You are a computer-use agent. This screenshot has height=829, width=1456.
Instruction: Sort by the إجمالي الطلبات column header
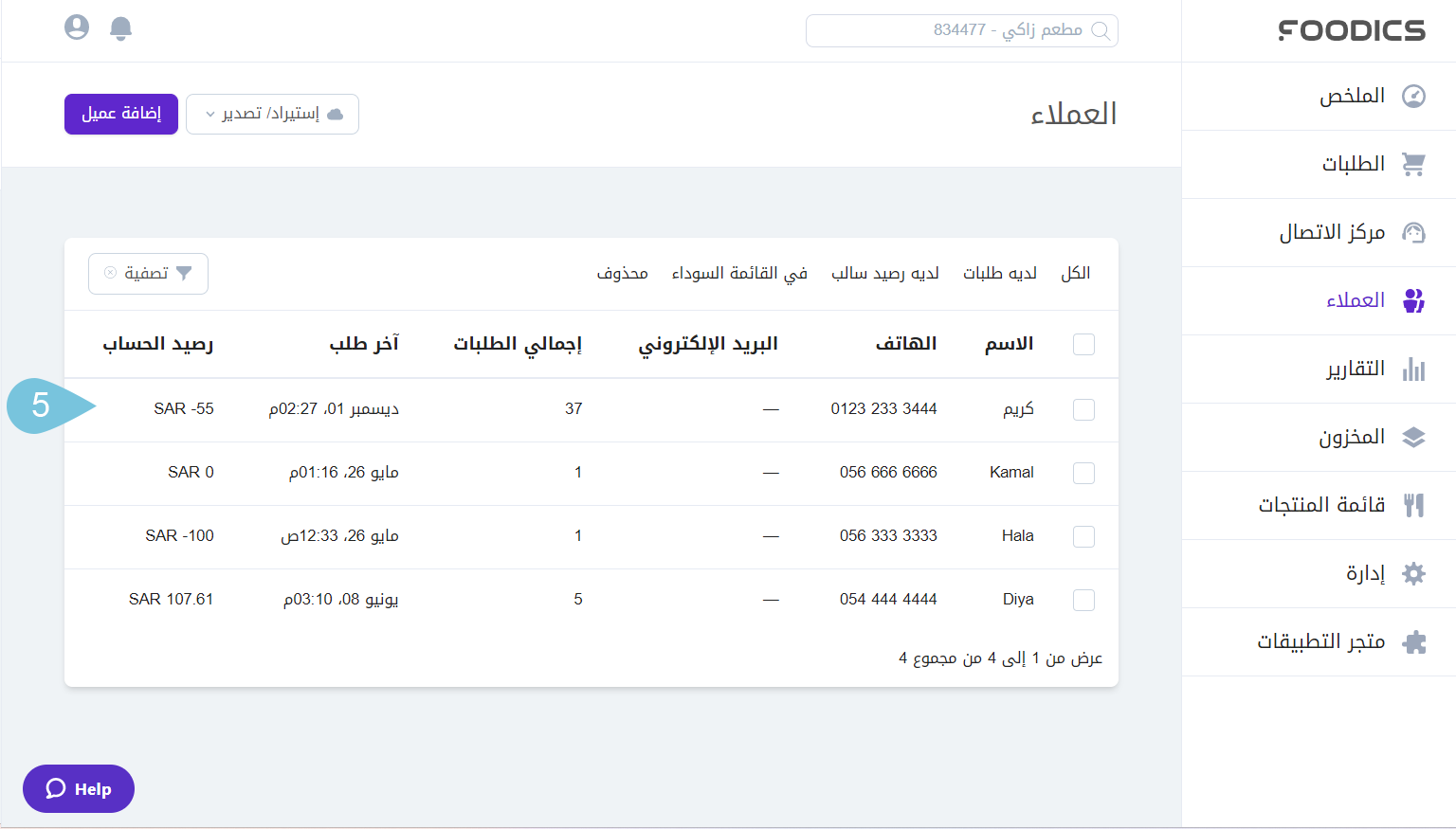click(x=518, y=343)
